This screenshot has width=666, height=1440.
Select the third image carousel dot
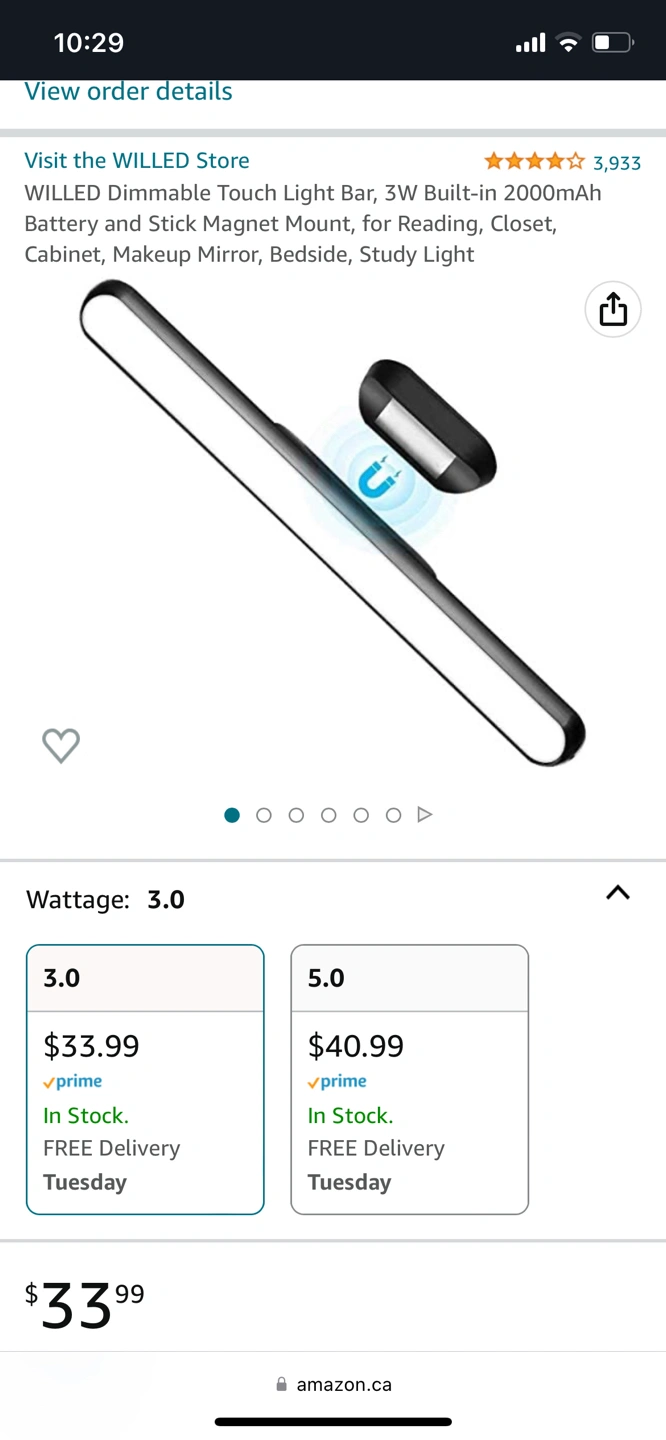[296, 815]
